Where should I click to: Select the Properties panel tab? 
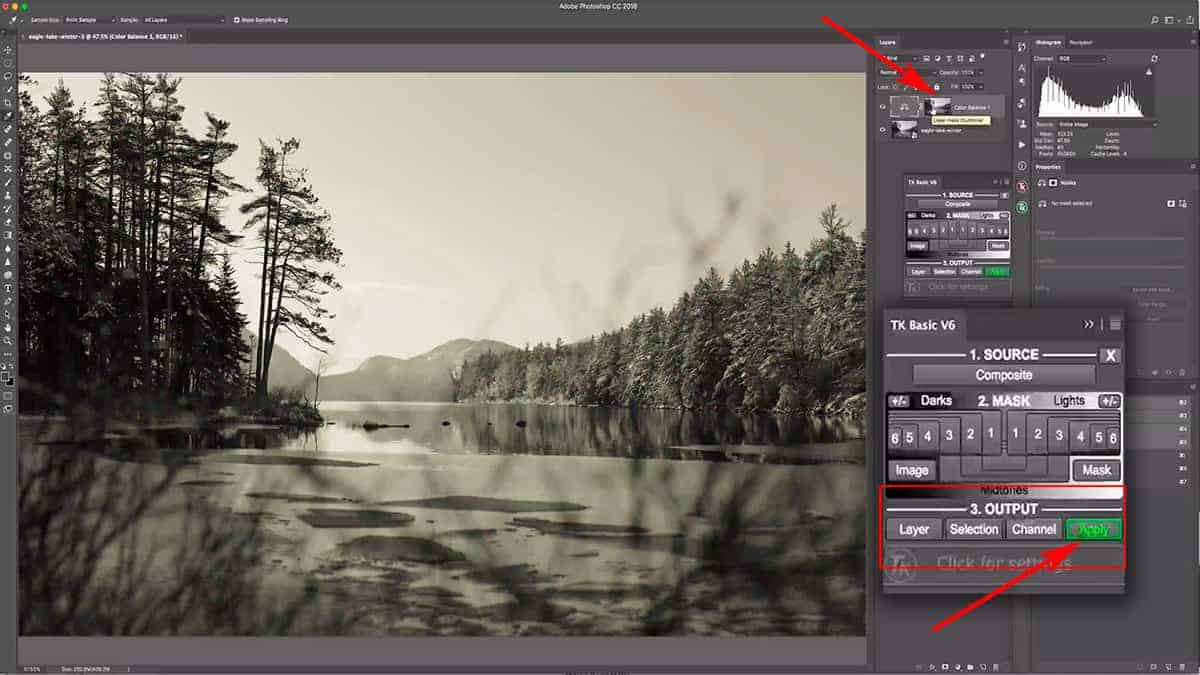[1048, 167]
